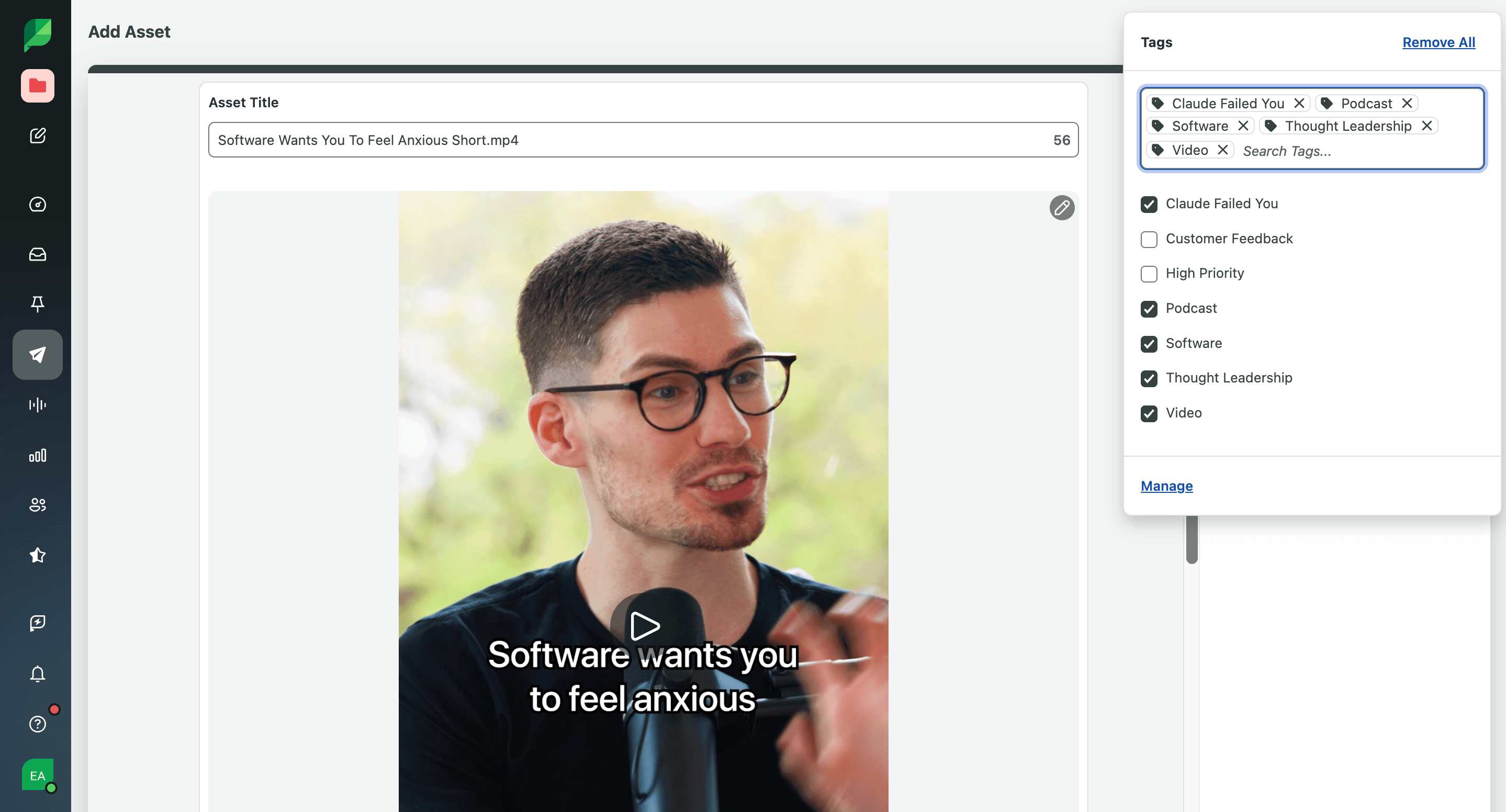Open the EA profile avatar

pyautogui.click(x=38, y=774)
